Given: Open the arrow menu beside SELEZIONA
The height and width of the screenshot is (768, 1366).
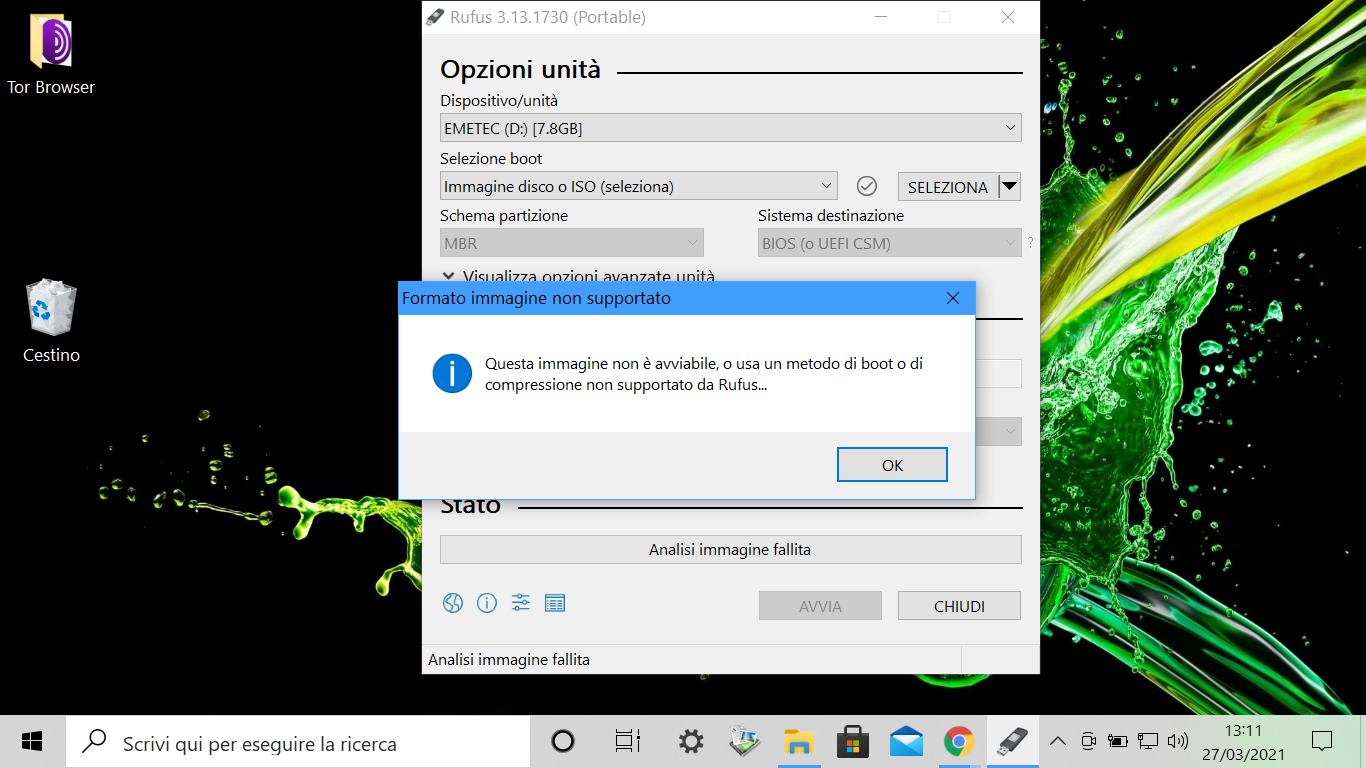Looking at the screenshot, I should pyautogui.click(x=1010, y=186).
